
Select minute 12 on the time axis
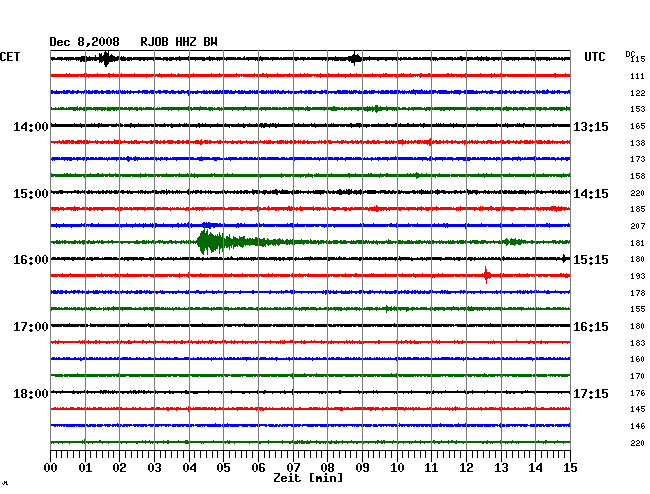point(466,467)
